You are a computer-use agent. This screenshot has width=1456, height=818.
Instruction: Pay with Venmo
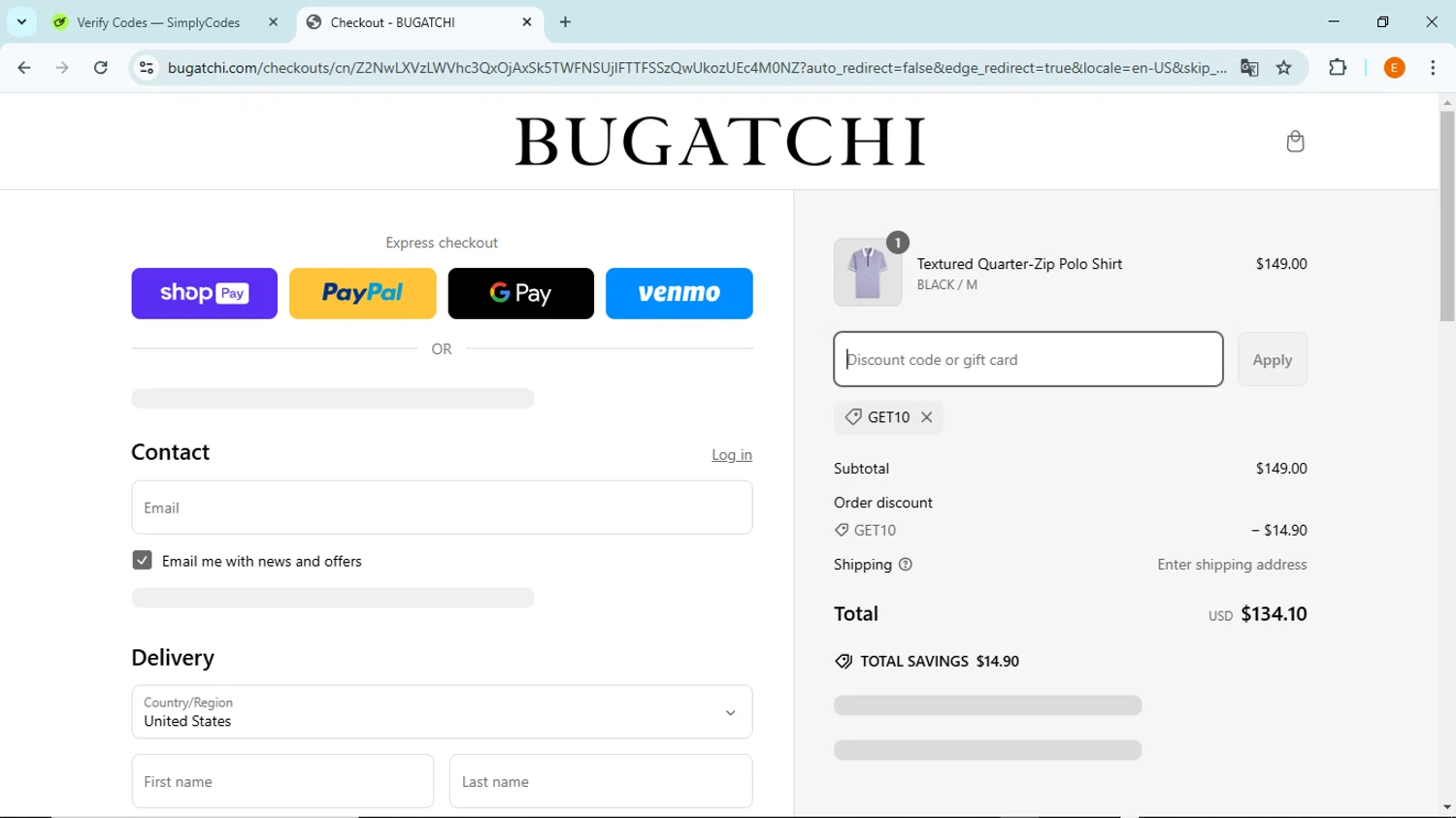click(x=679, y=293)
